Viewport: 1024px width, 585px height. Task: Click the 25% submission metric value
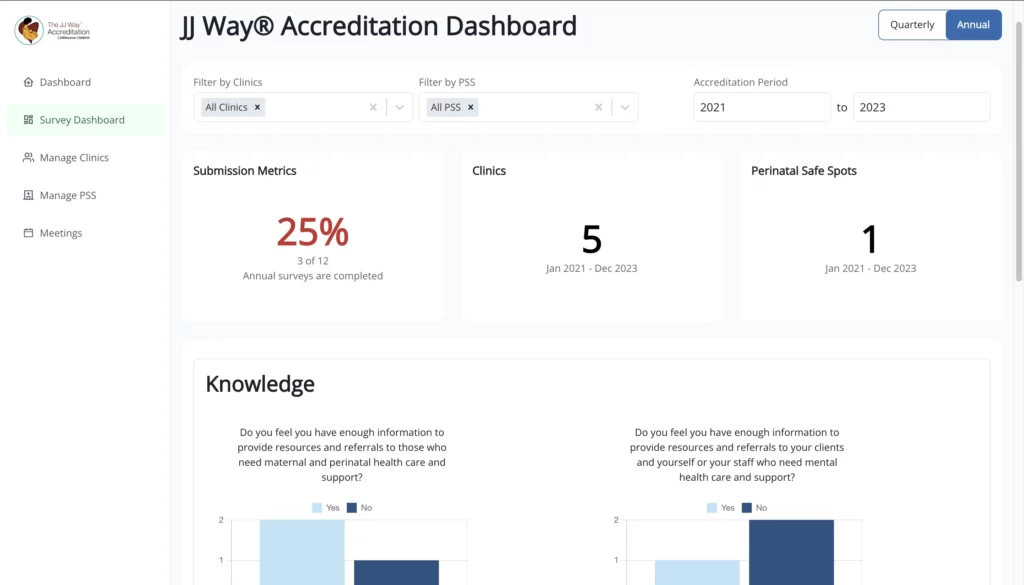pyautogui.click(x=313, y=232)
